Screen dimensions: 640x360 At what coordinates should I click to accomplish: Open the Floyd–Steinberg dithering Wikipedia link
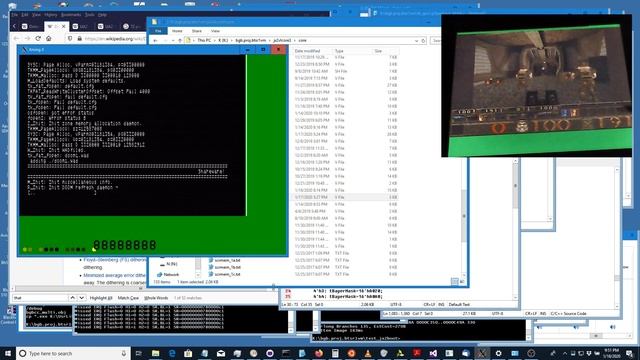(114, 260)
